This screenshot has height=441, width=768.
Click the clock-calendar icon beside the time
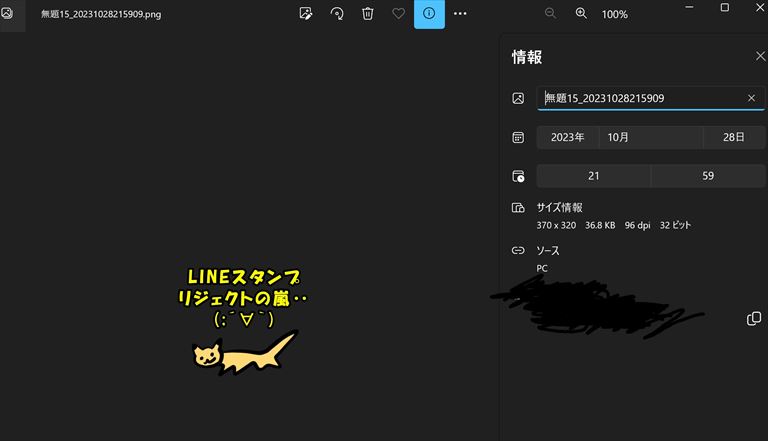[x=518, y=176]
